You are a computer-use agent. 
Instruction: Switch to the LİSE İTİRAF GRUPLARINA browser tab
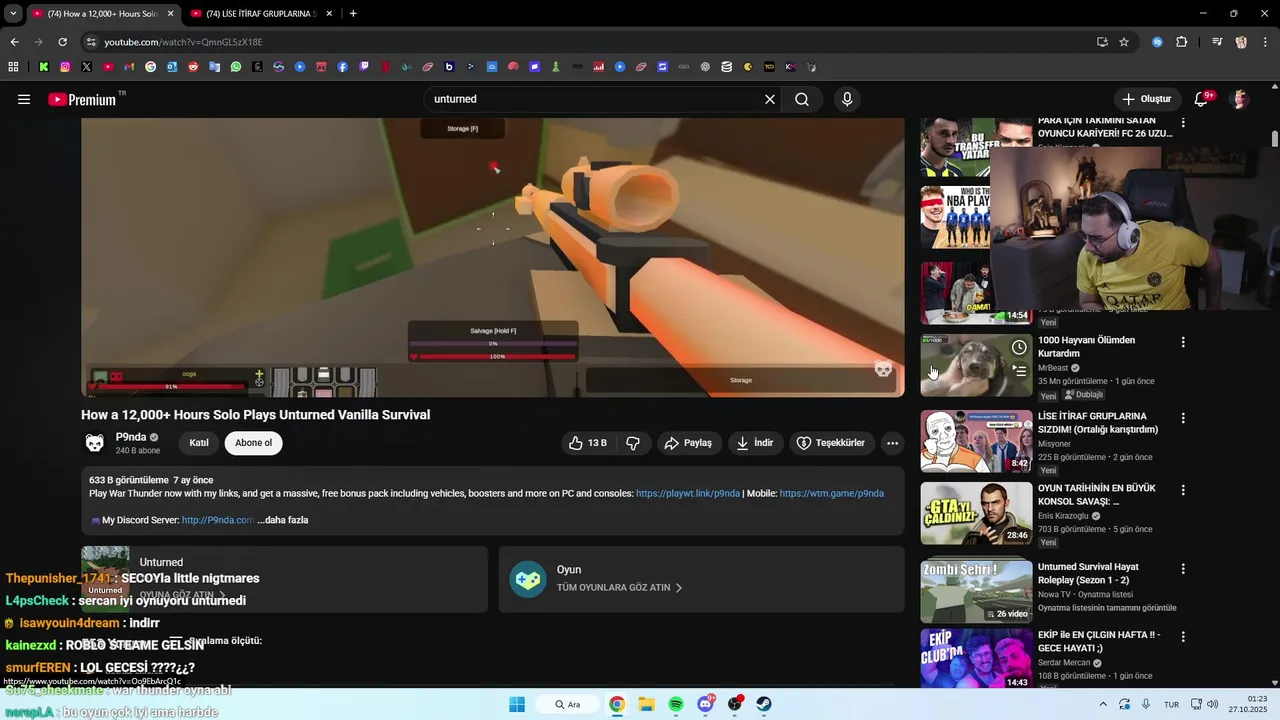pos(260,14)
